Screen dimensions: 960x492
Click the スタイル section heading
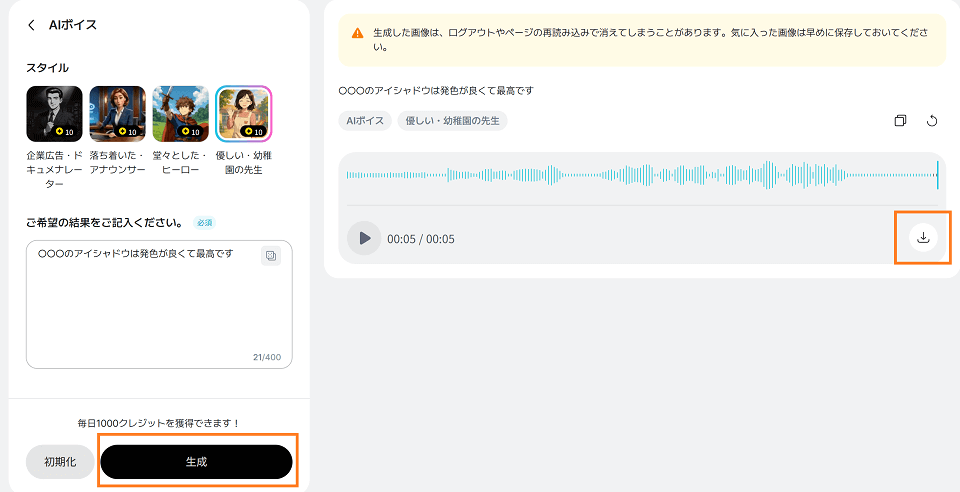(x=47, y=67)
